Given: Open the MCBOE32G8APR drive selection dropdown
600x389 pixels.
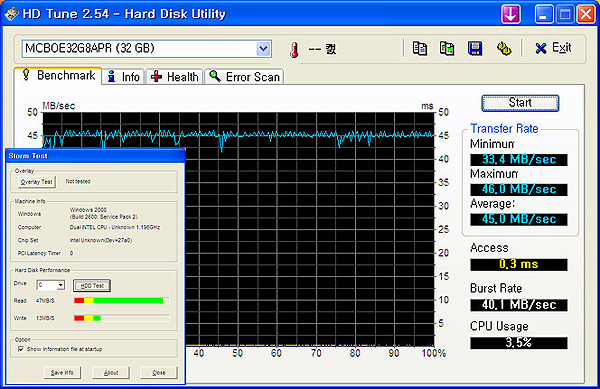Looking at the screenshot, I should pyautogui.click(x=147, y=49).
